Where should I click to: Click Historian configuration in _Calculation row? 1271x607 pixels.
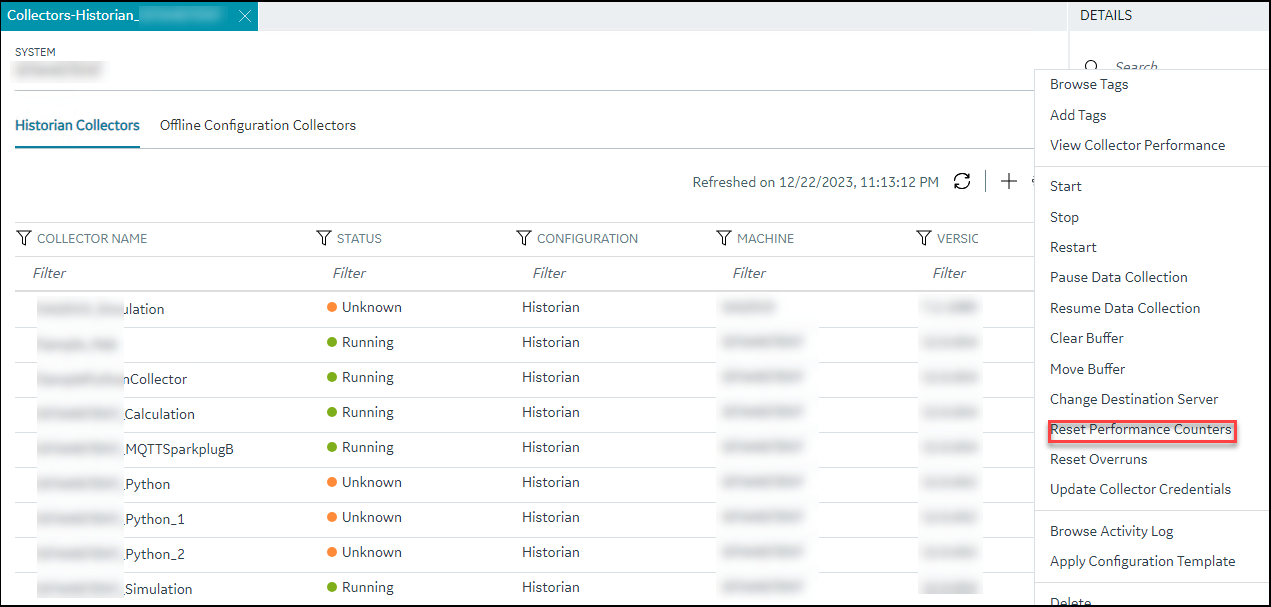pos(551,412)
